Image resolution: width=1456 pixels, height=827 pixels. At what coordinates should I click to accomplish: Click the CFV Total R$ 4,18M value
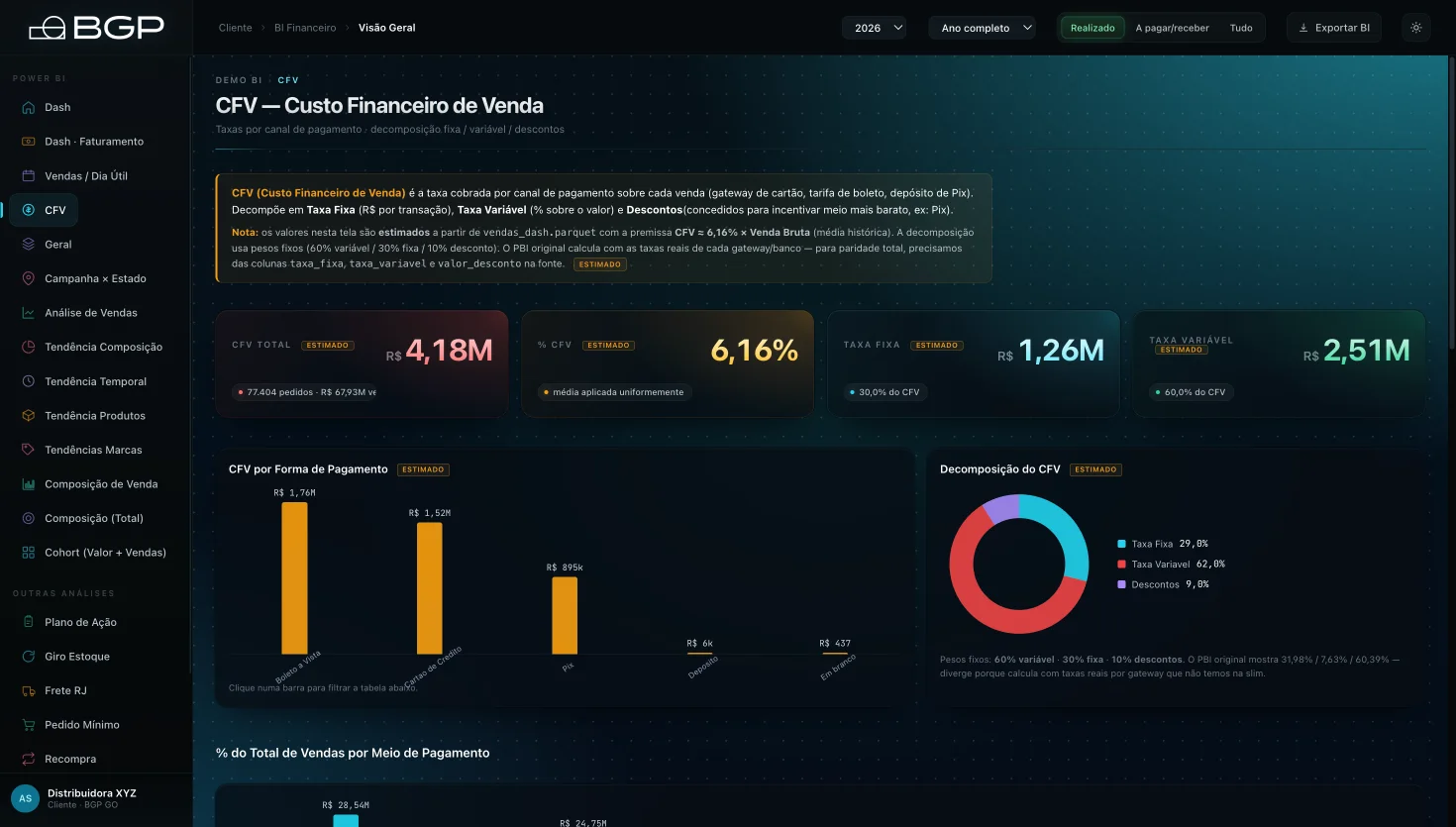point(440,351)
